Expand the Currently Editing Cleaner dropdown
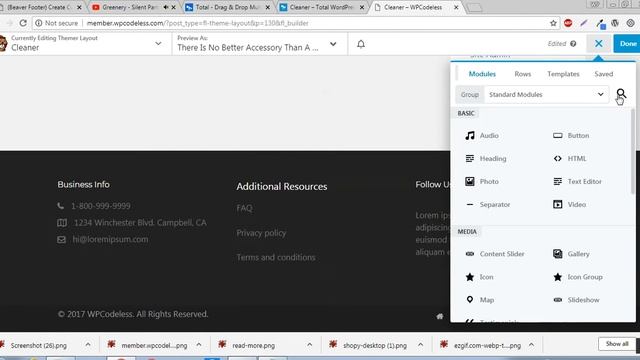 158,43
